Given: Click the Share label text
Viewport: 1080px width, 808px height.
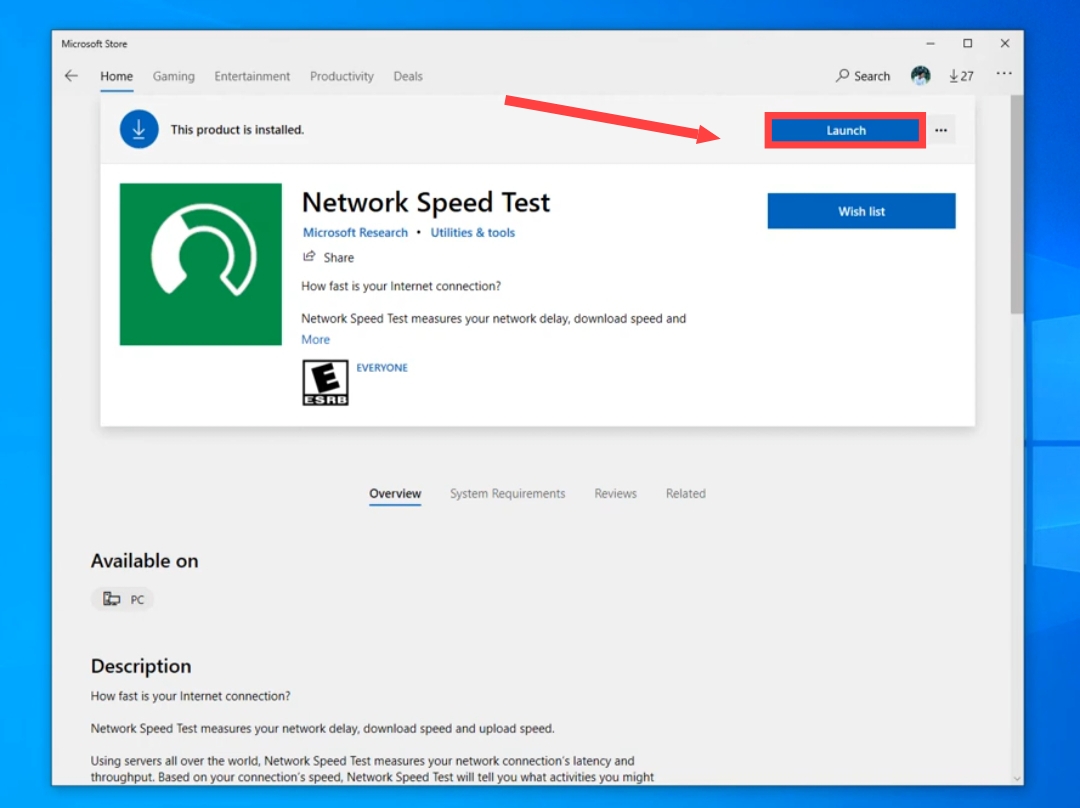Looking at the screenshot, I should [339, 258].
